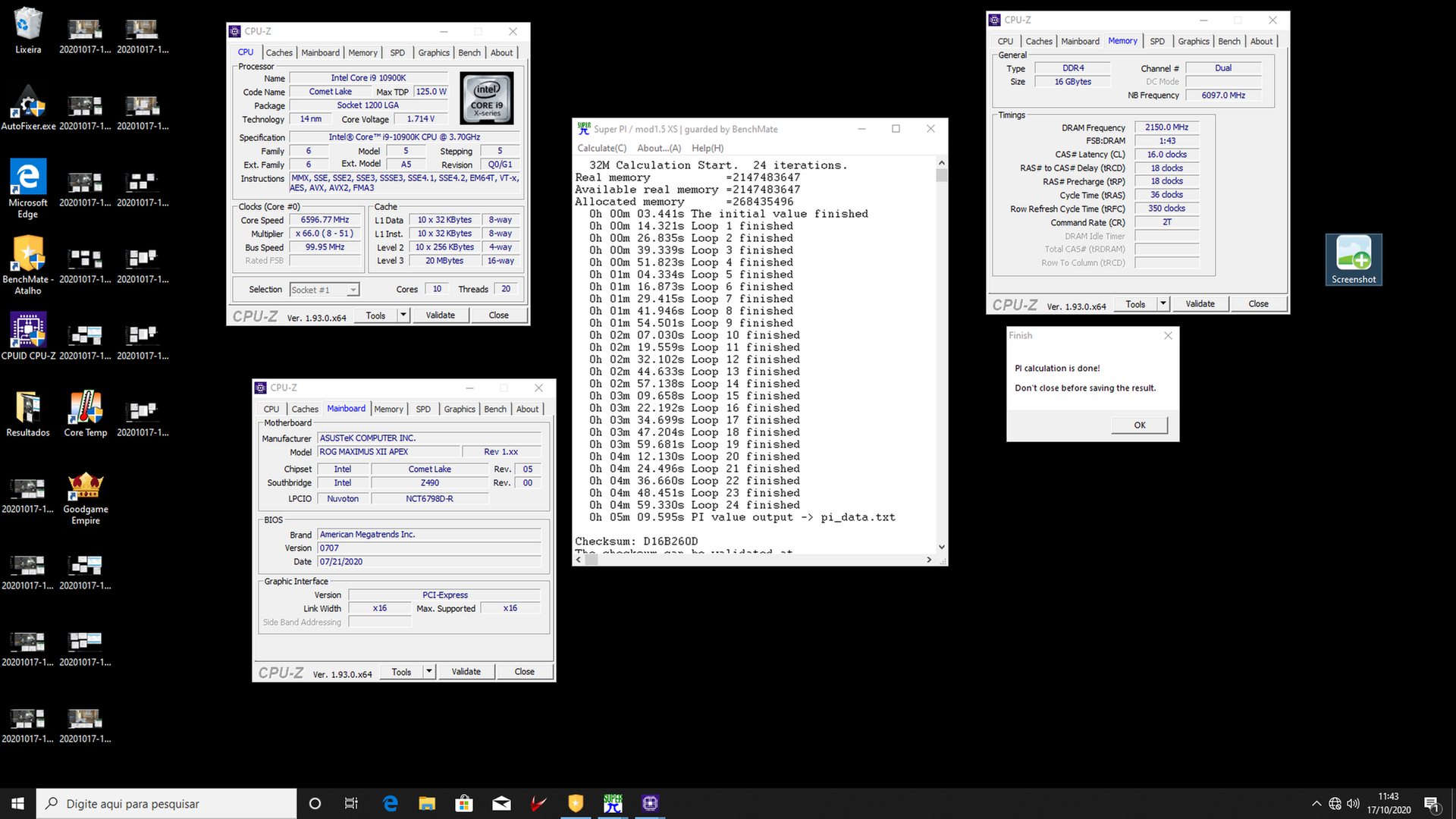Screen dimensions: 1456x819
Task: Click the volume icon in tray
Action: point(1354,804)
